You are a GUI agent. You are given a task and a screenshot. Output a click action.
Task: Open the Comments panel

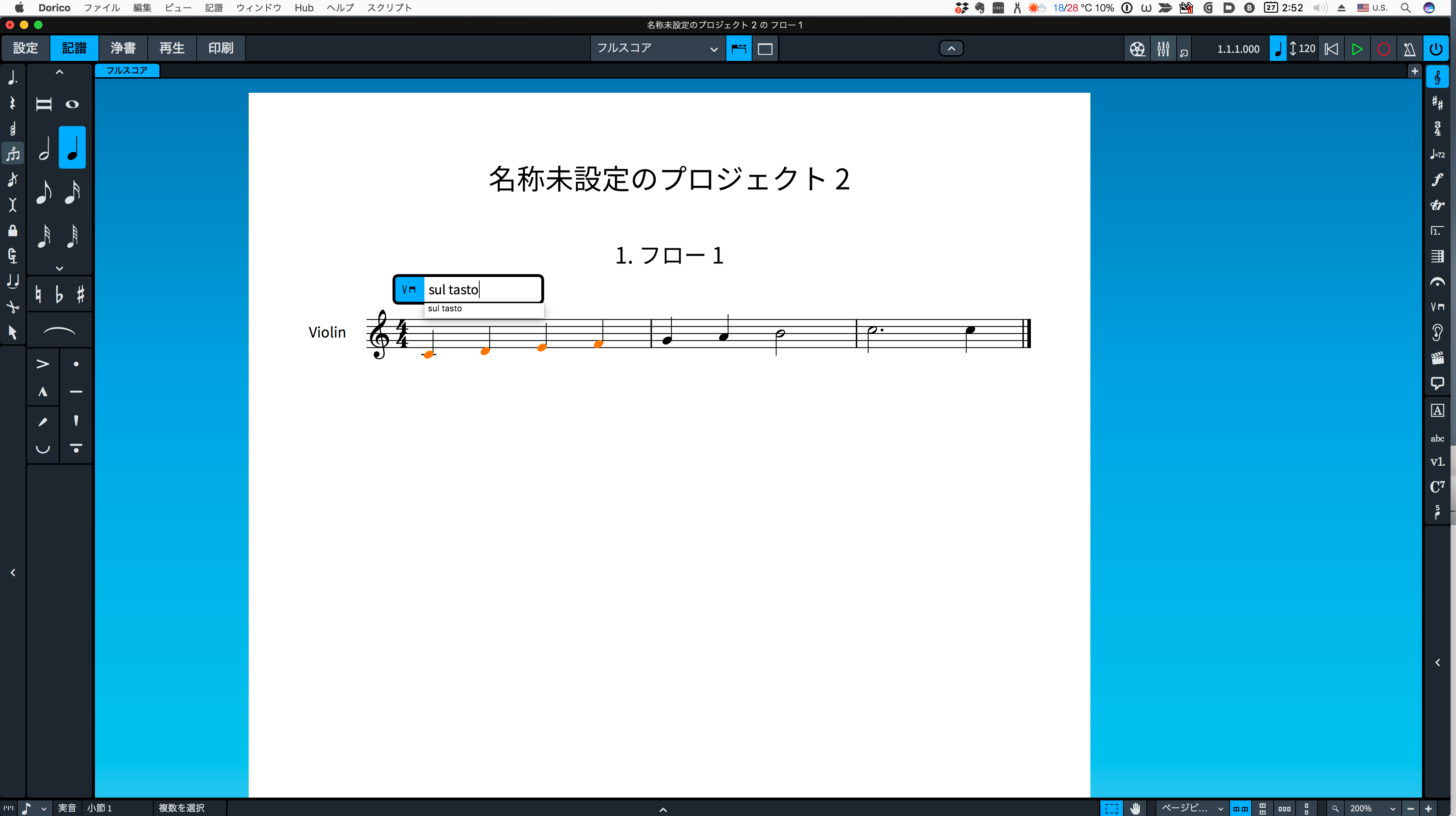click(1437, 384)
